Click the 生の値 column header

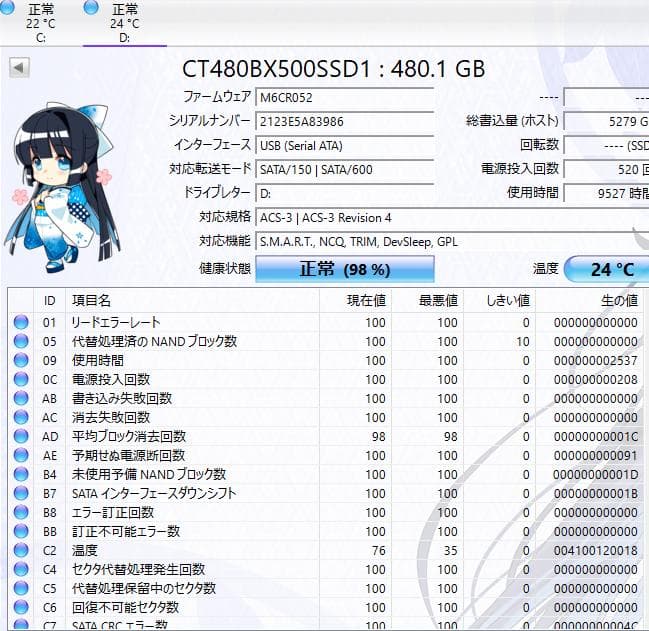[589, 300]
